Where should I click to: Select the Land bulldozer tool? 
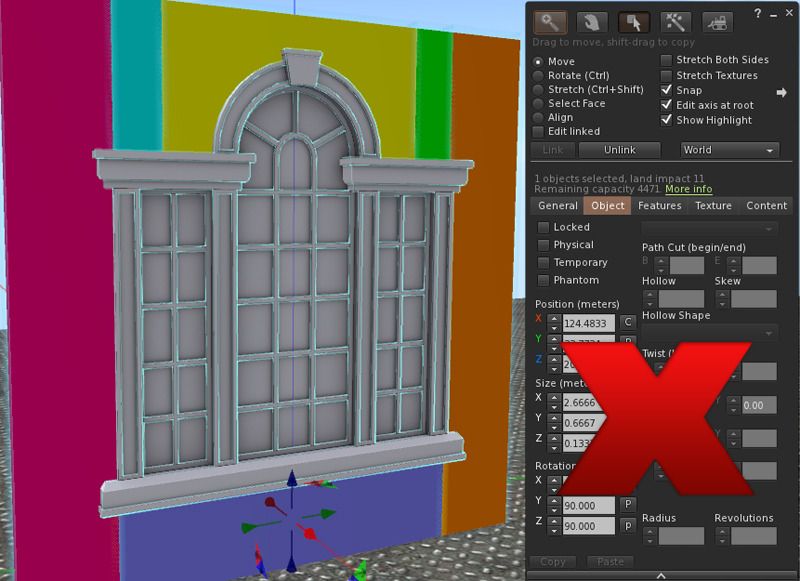[717, 22]
